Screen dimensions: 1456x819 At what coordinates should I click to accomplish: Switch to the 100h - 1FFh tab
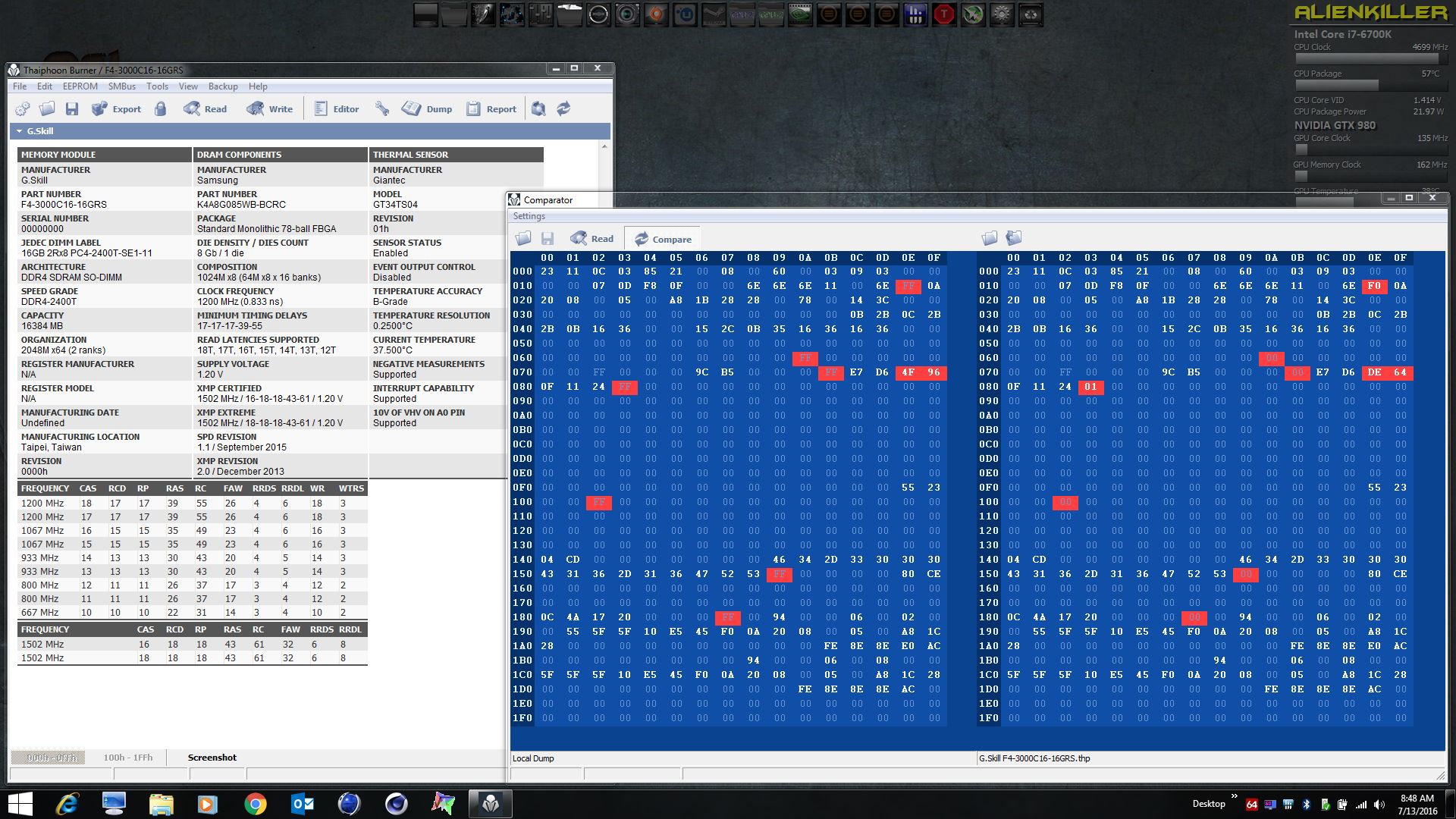[128, 758]
